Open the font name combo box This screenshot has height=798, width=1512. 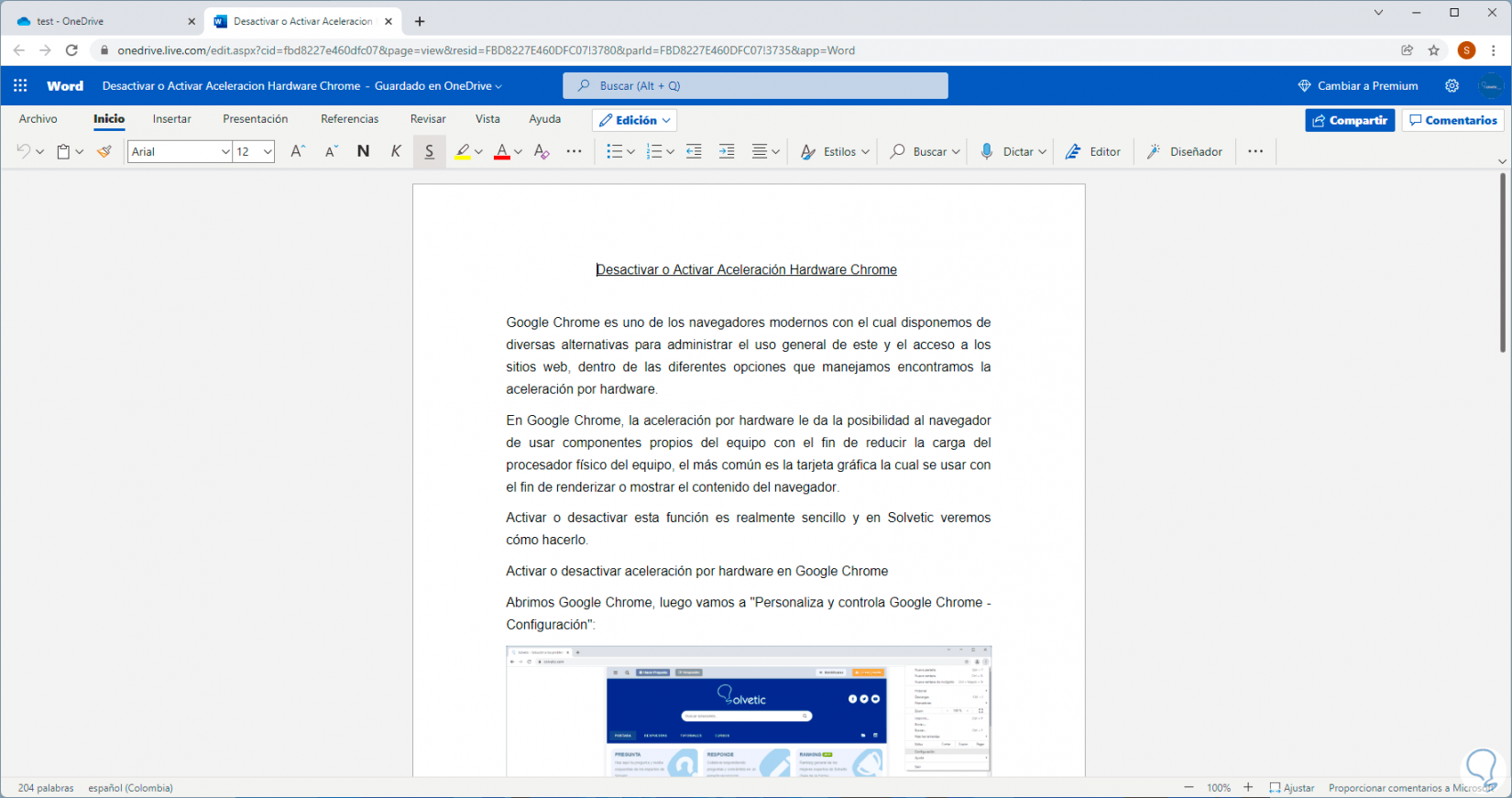180,151
